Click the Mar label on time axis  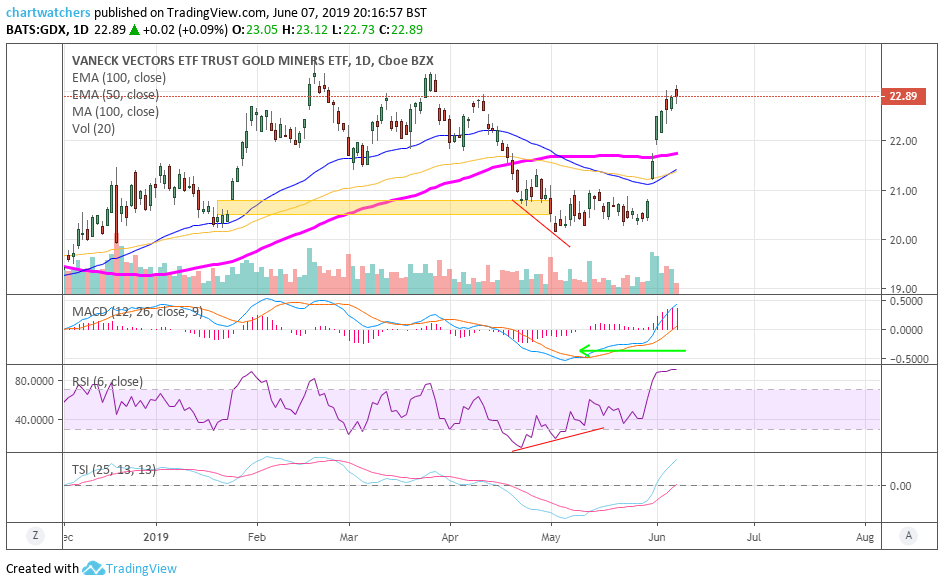coord(349,537)
